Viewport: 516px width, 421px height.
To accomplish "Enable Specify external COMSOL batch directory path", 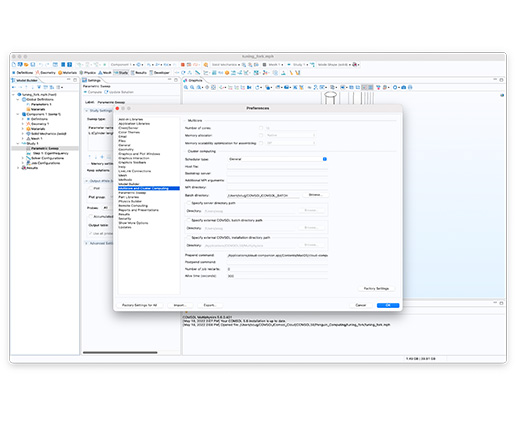I will [189, 220].
